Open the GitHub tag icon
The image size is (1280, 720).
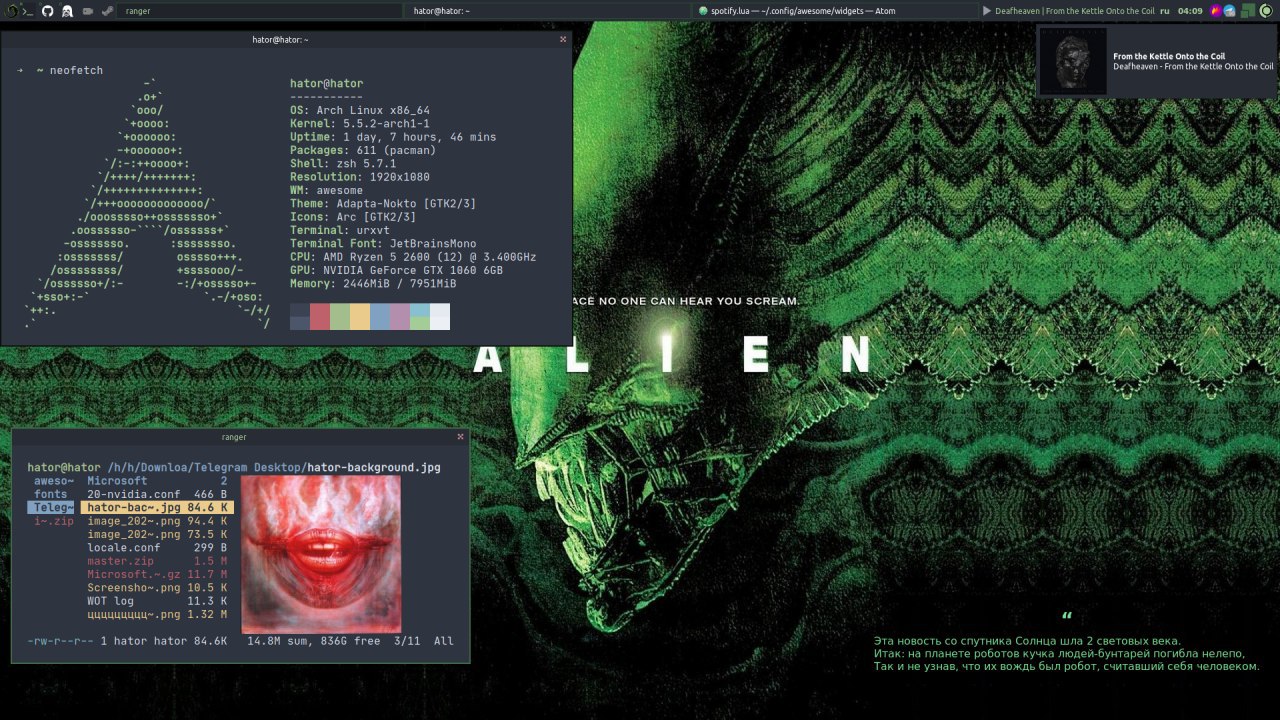click(x=47, y=11)
